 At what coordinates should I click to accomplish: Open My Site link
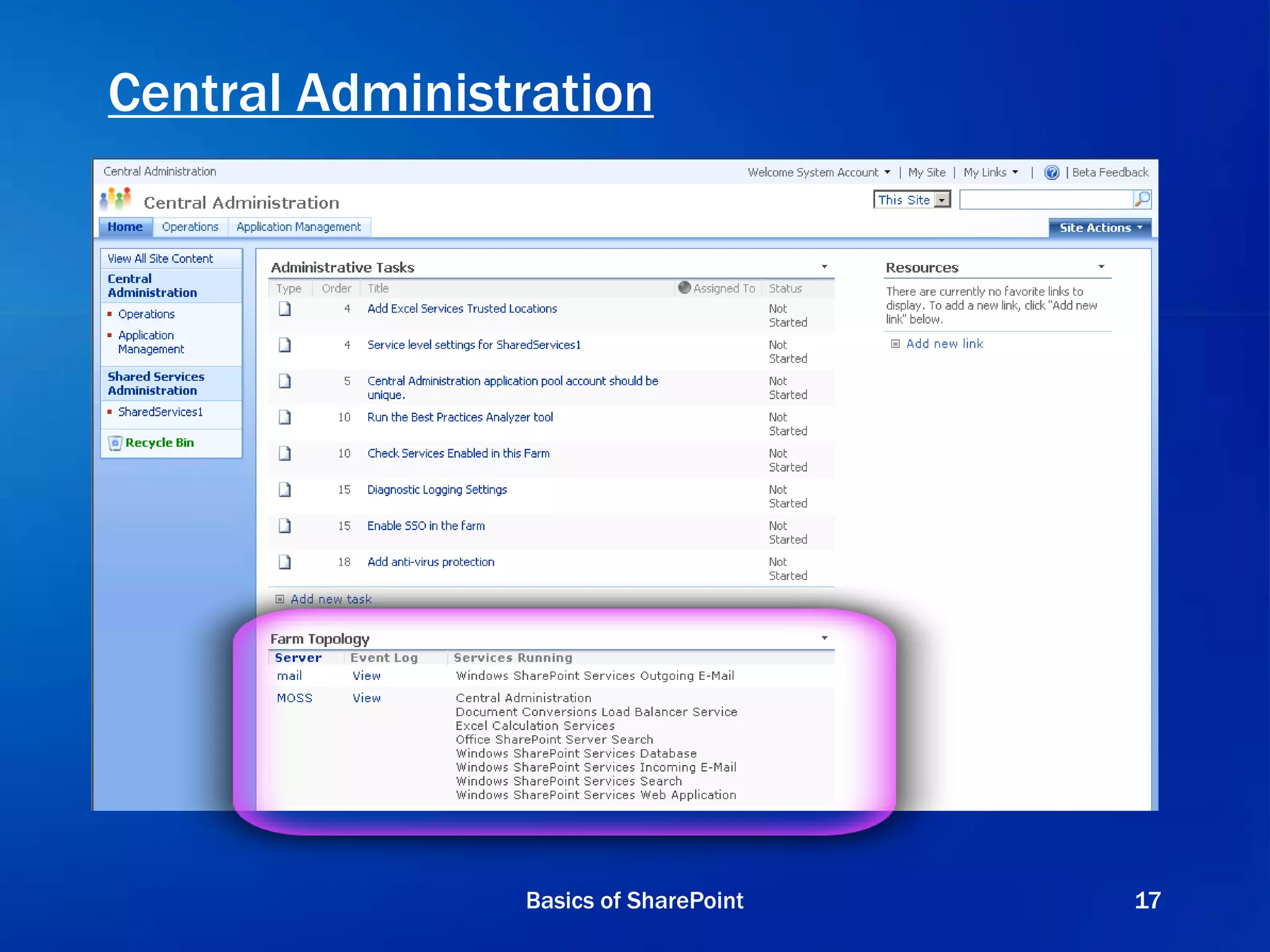point(926,172)
